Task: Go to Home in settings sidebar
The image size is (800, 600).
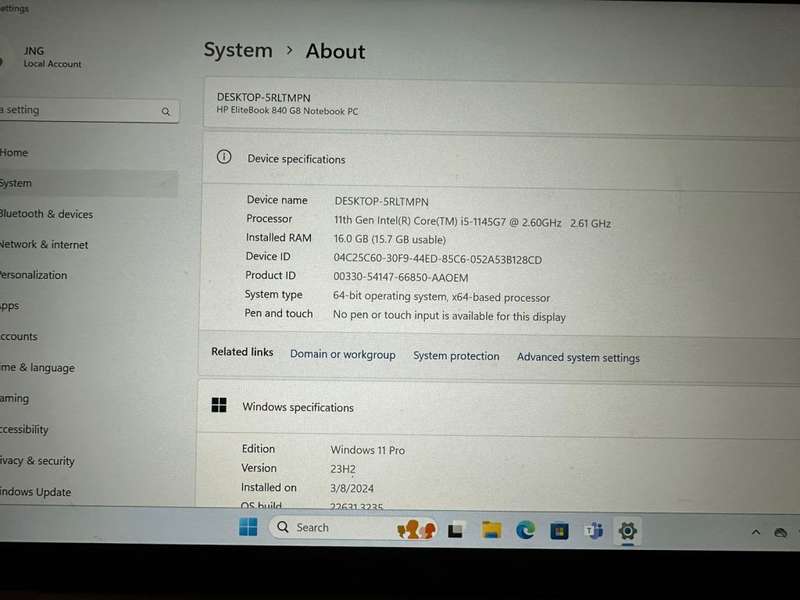Action: coord(14,153)
